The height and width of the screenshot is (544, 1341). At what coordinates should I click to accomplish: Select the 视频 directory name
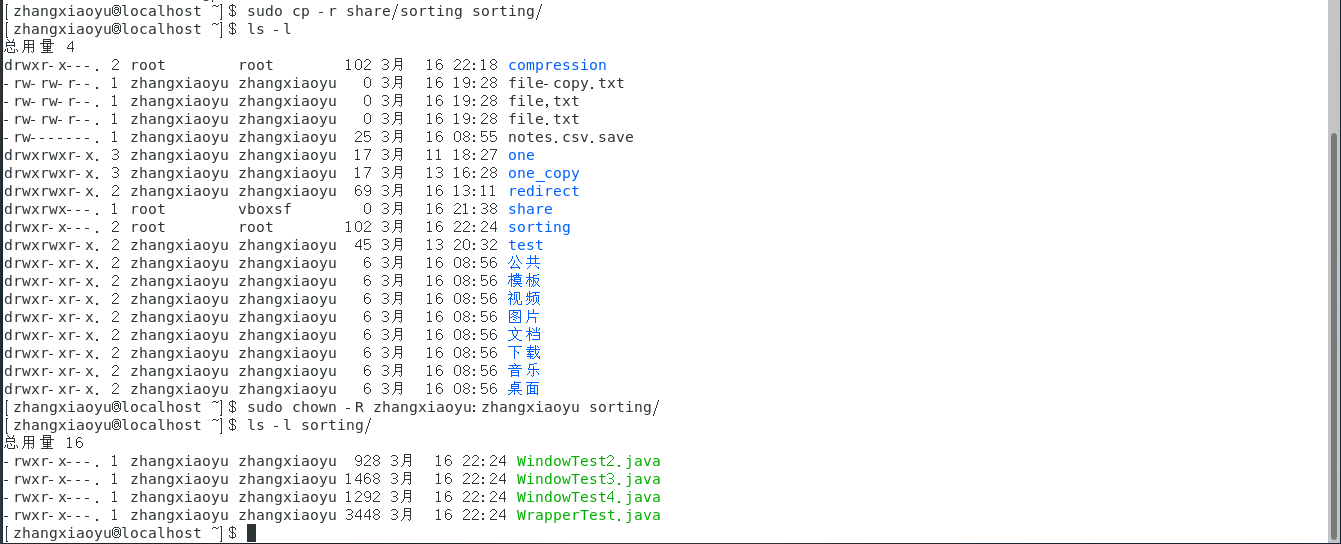(524, 299)
